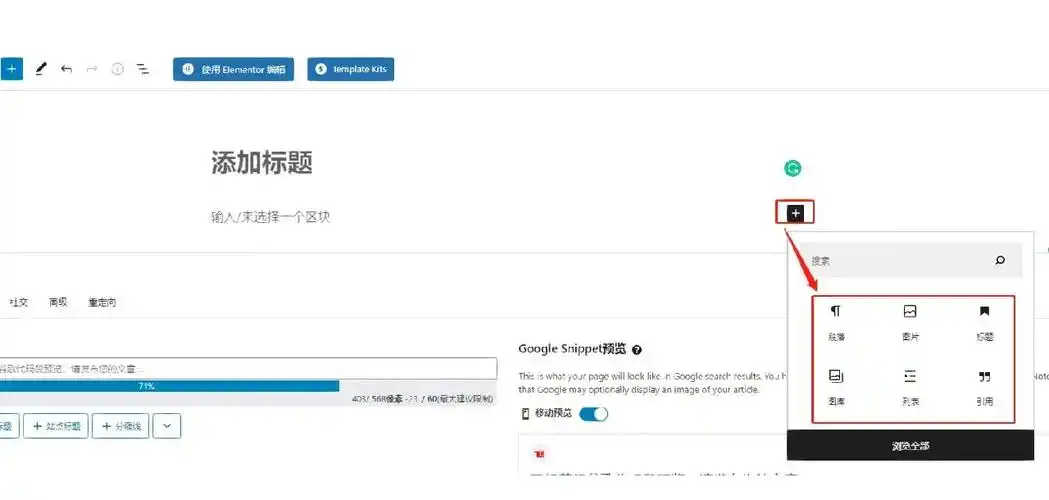Insert a 标题 heading block
This screenshot has height=500, width=1049.
[x=984, y=323]
